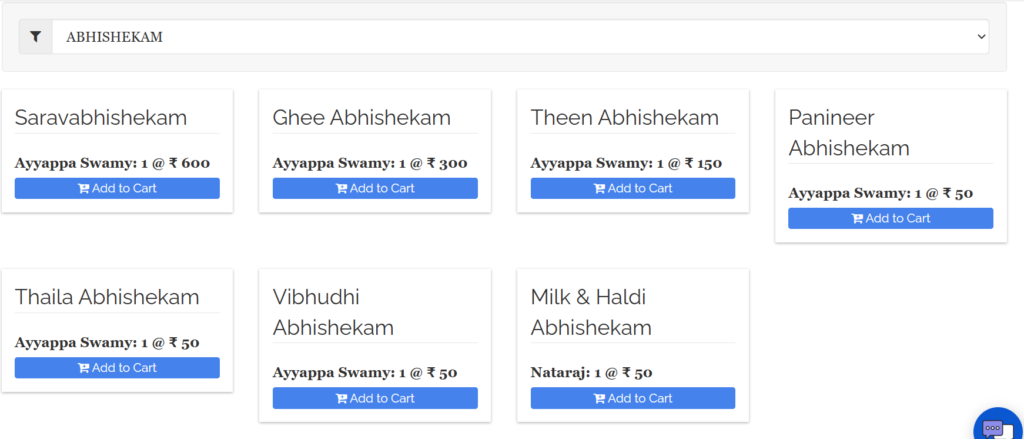The width and height of the screenshot is (1024, 439).
Task: Click Saravabhishekam price text ₹ 600
Action: pyautogui.click(x=189, y=163)
